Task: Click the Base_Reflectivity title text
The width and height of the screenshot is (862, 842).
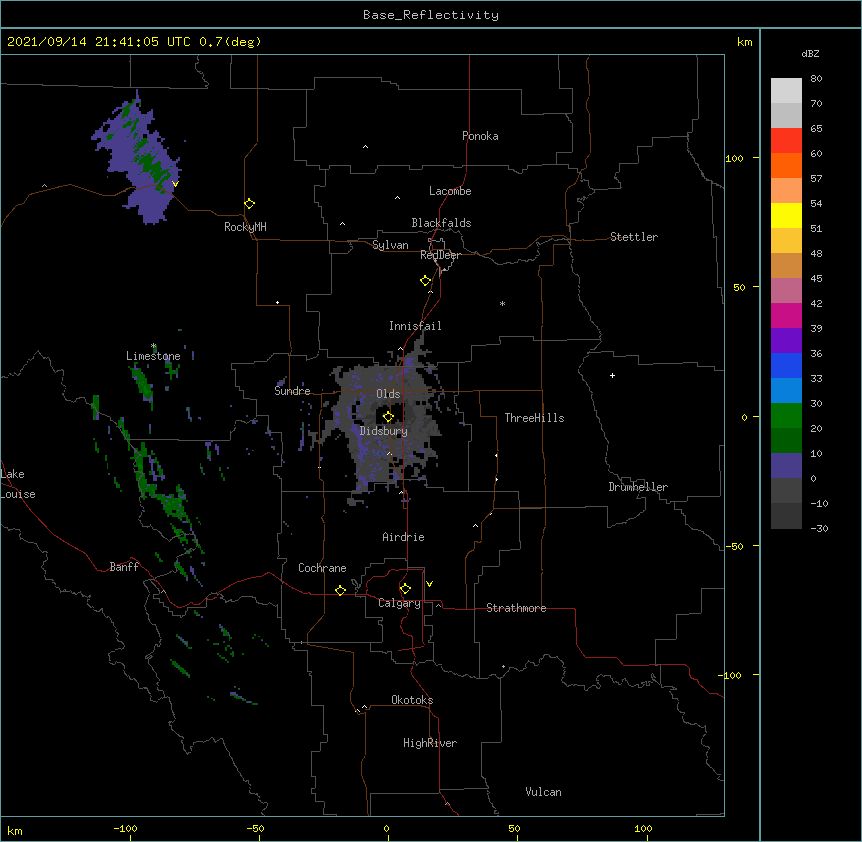Action: click(x=431, y=15)
